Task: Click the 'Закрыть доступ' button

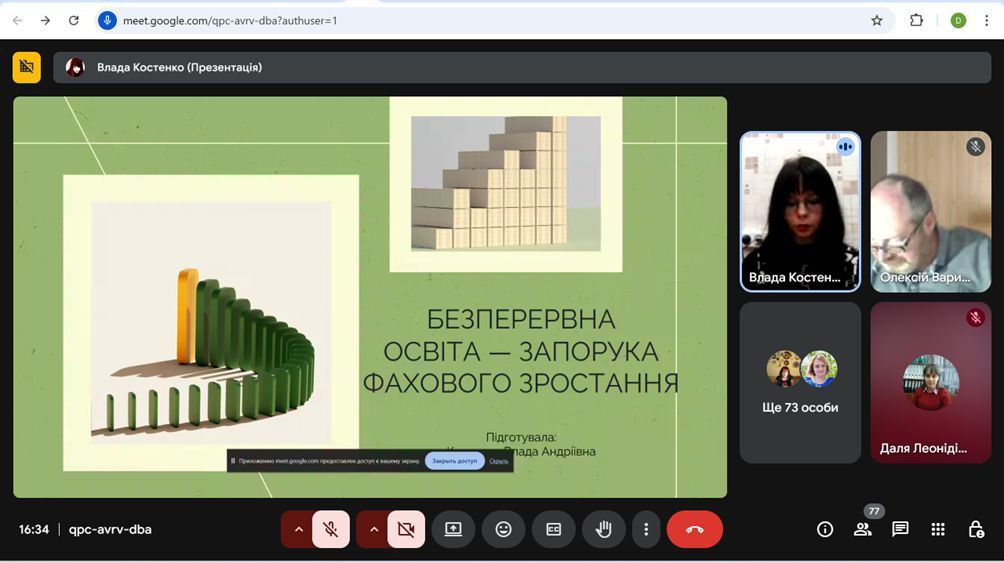Action: click(x=454, y=461)
